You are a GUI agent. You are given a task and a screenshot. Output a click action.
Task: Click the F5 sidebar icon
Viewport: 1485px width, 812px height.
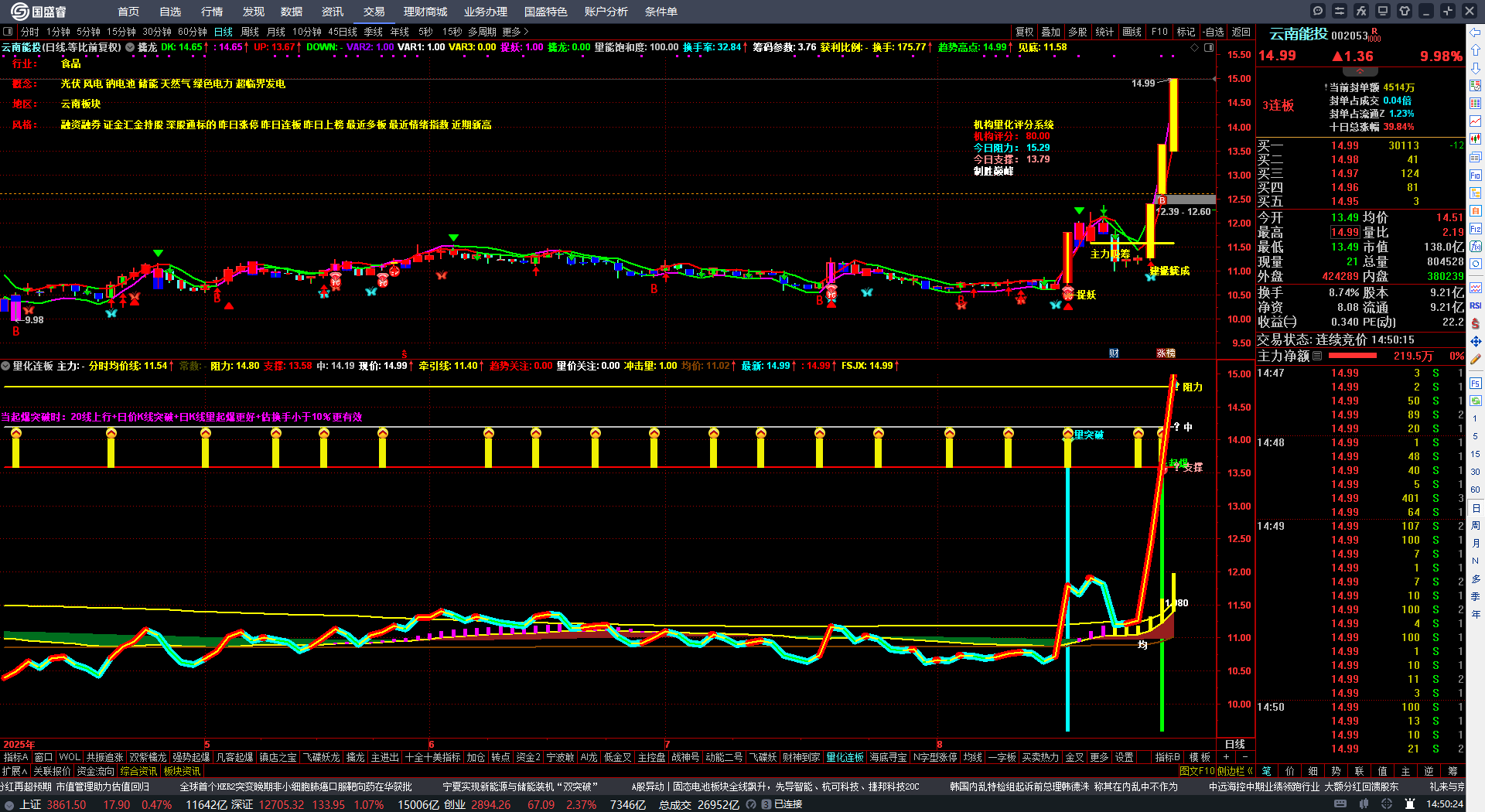1476,383
